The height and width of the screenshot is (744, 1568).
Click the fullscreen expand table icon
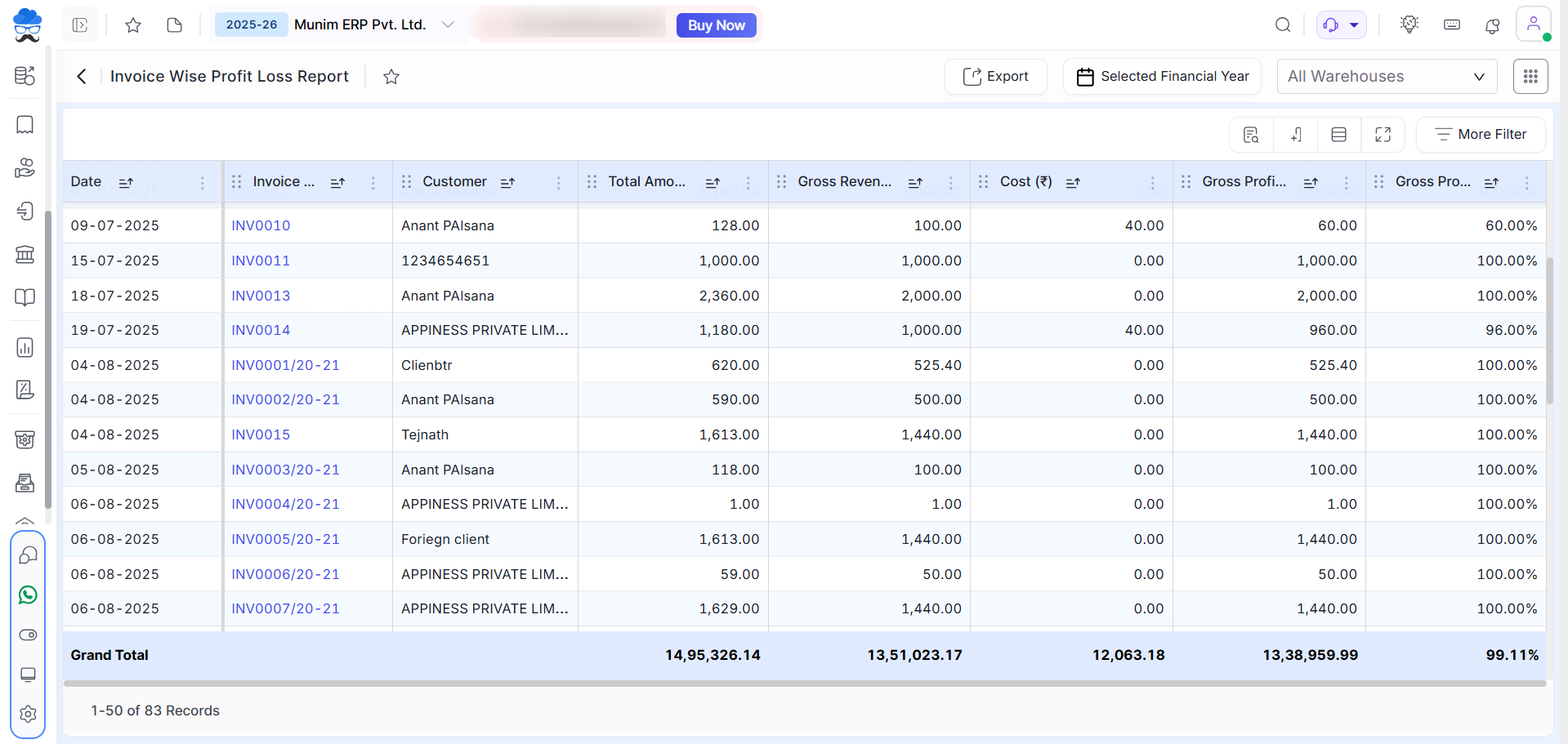[1383, 135]
